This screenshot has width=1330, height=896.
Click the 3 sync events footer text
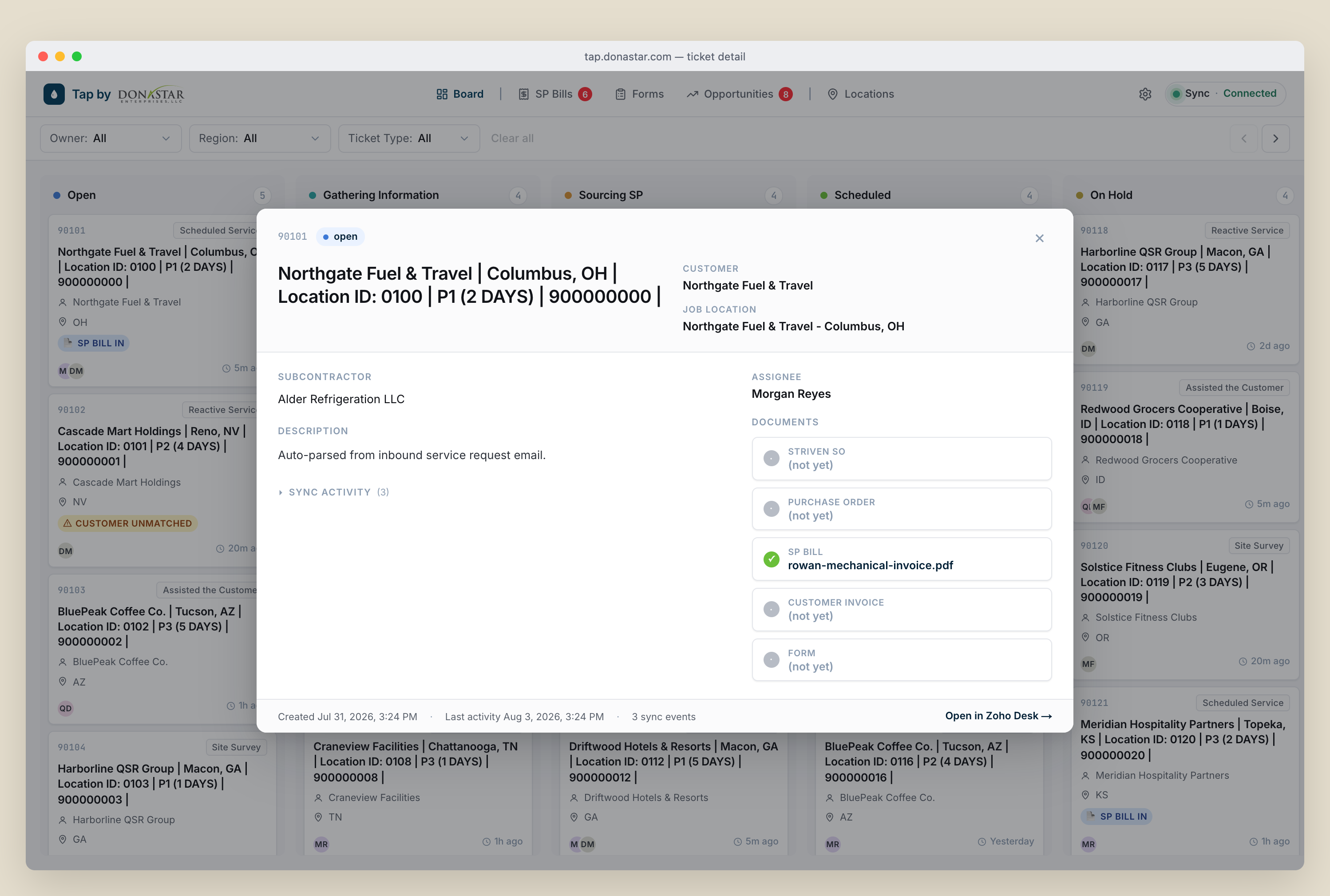coord(663,717)
